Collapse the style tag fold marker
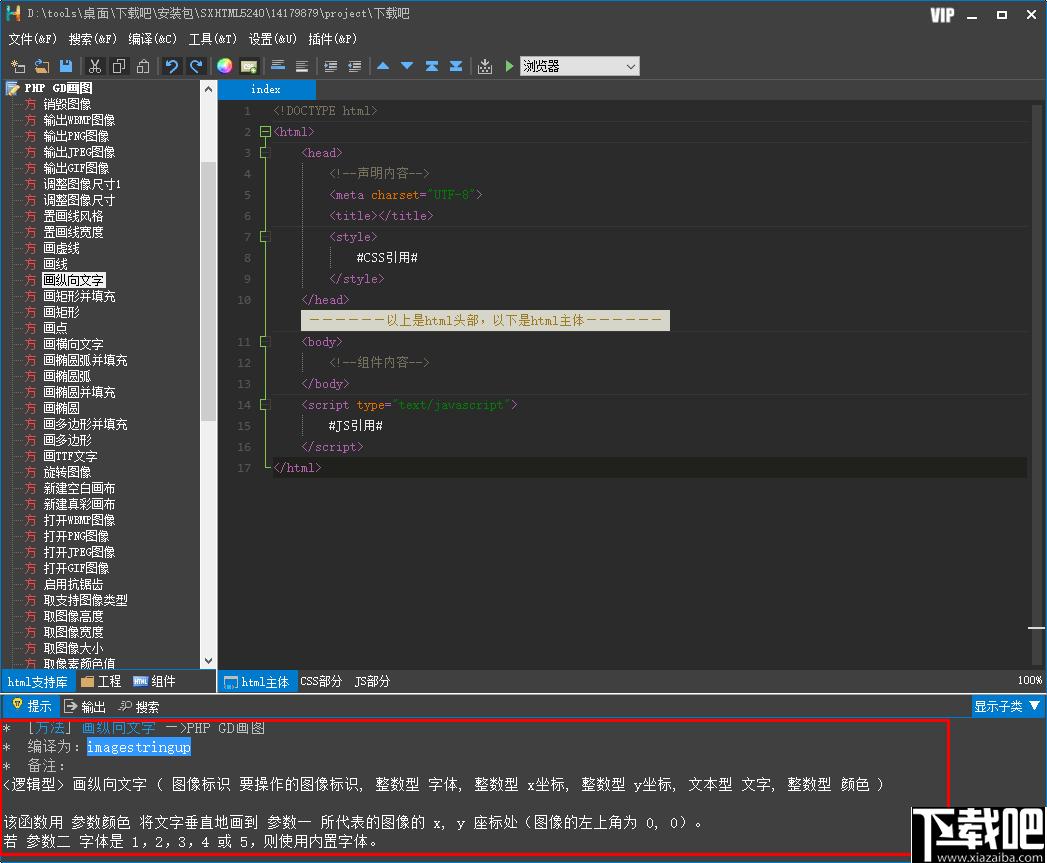 point(265,236)
